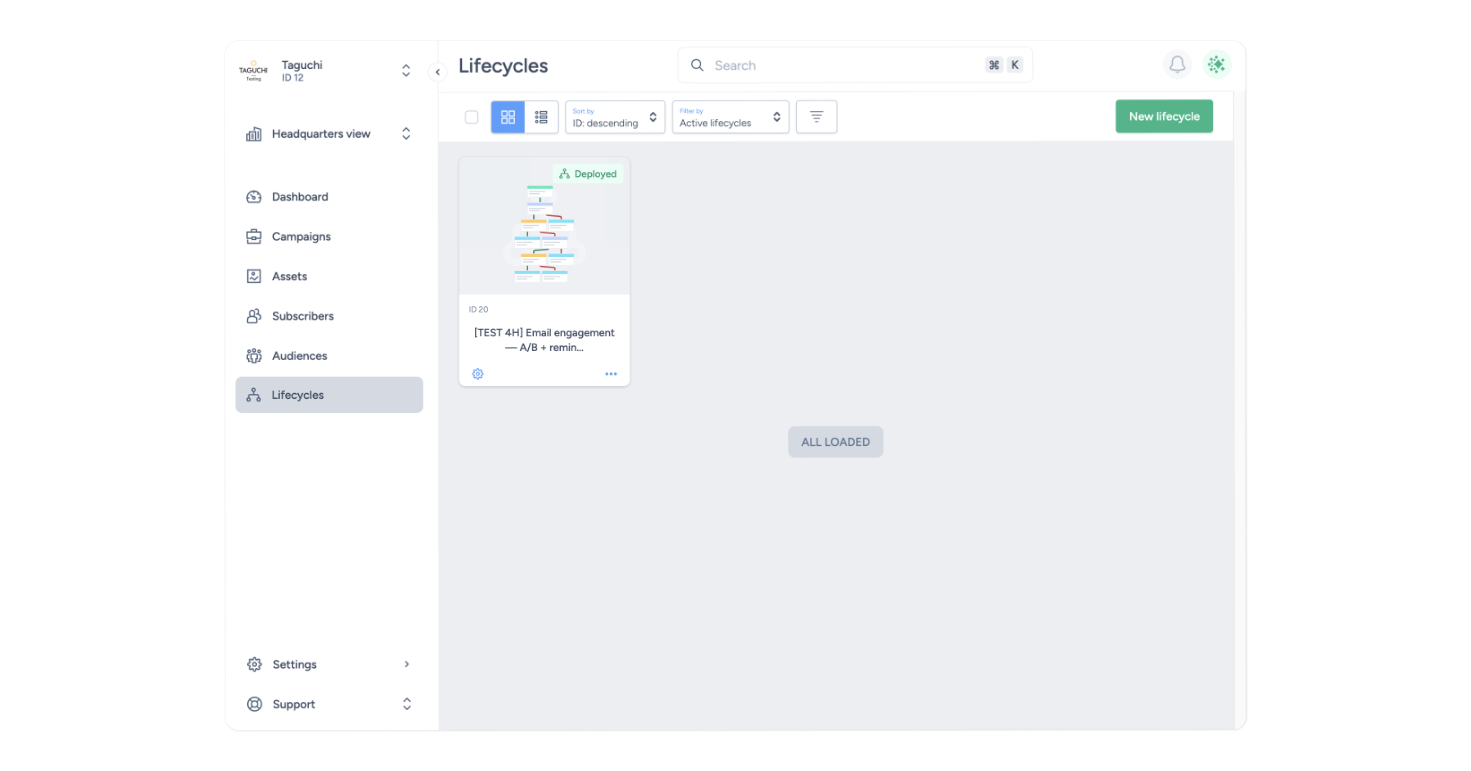Open the three-dot menu on lifecycle card

611,374
